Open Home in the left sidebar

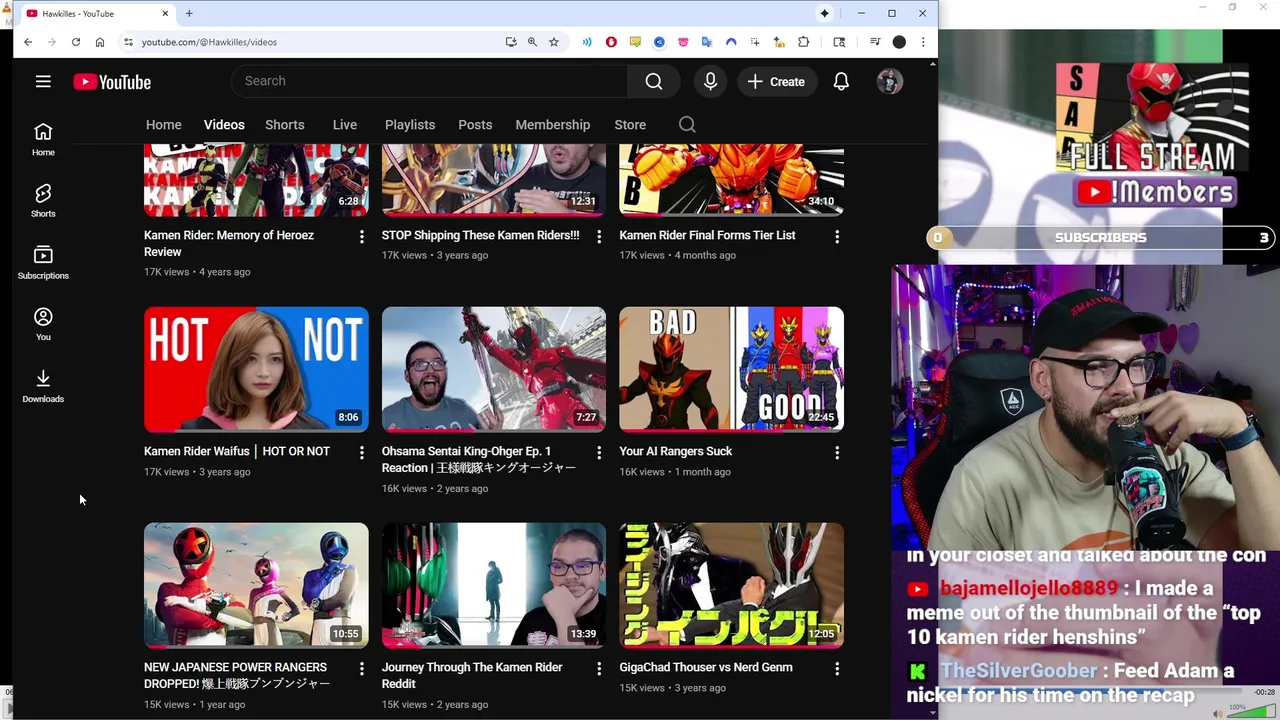click(x=43, y=139)
